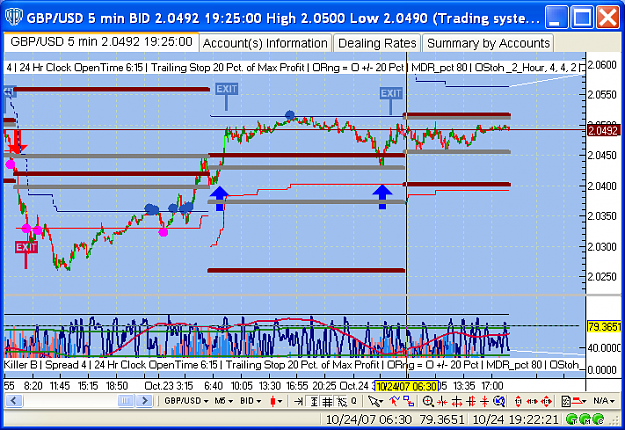Open the M5 timeframe dropdown
The width and height of the screenshot is (625, 430).
(x=224, y=401)
